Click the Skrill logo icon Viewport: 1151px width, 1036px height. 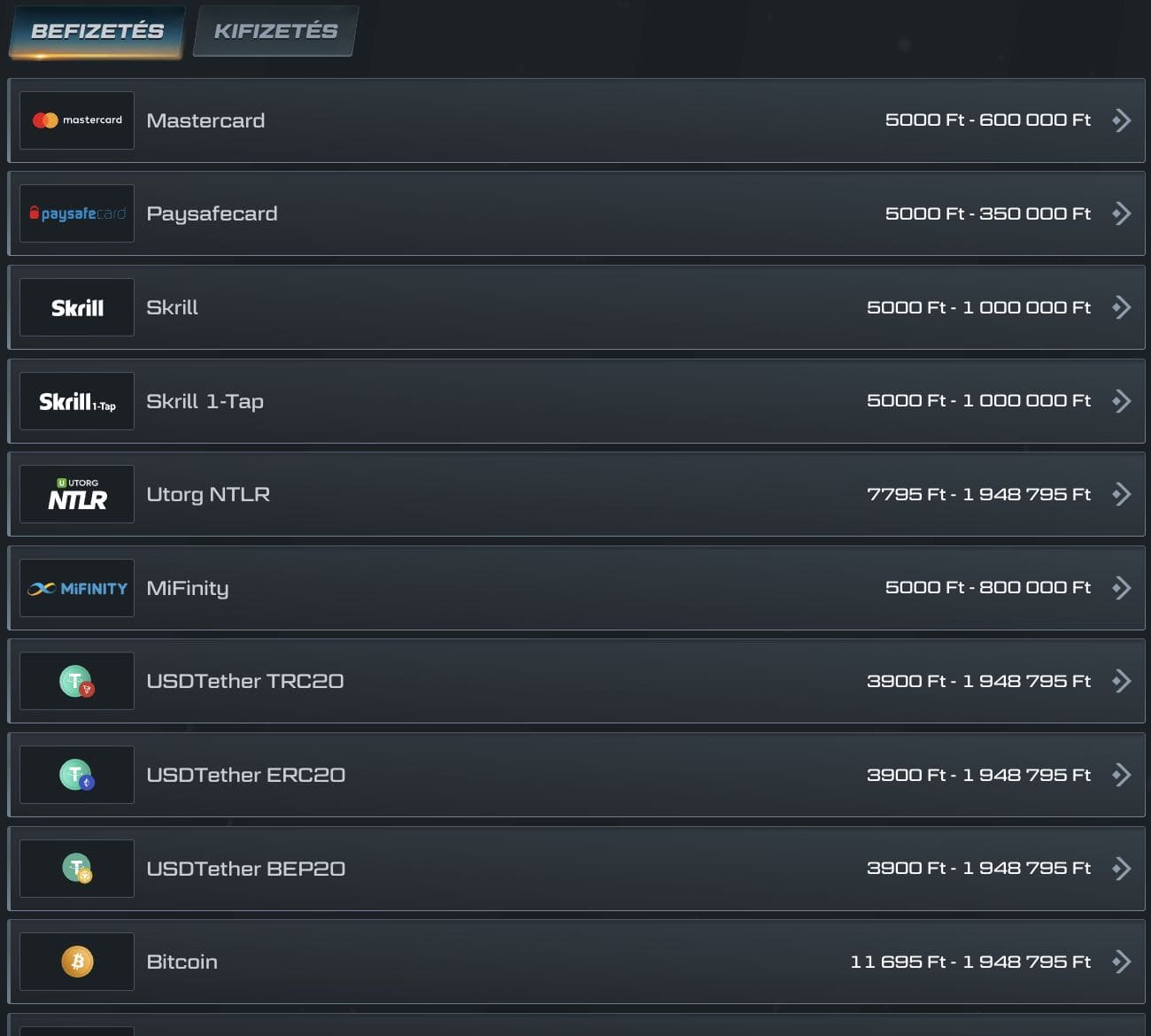[x=77, y=307]
